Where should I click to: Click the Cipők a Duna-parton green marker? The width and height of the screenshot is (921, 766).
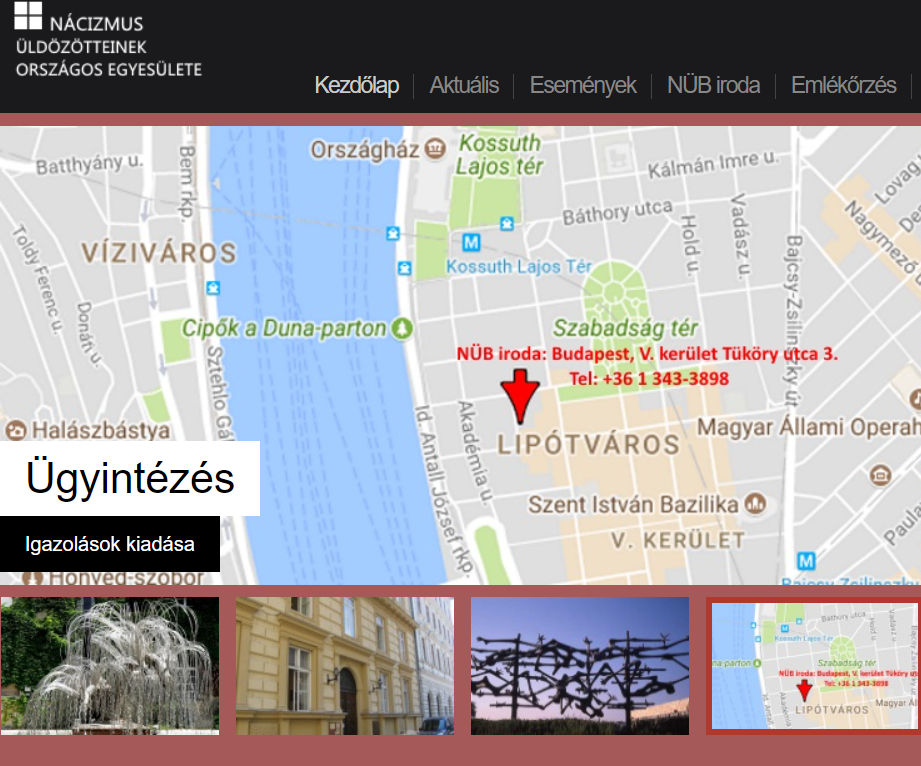[403, 328]
